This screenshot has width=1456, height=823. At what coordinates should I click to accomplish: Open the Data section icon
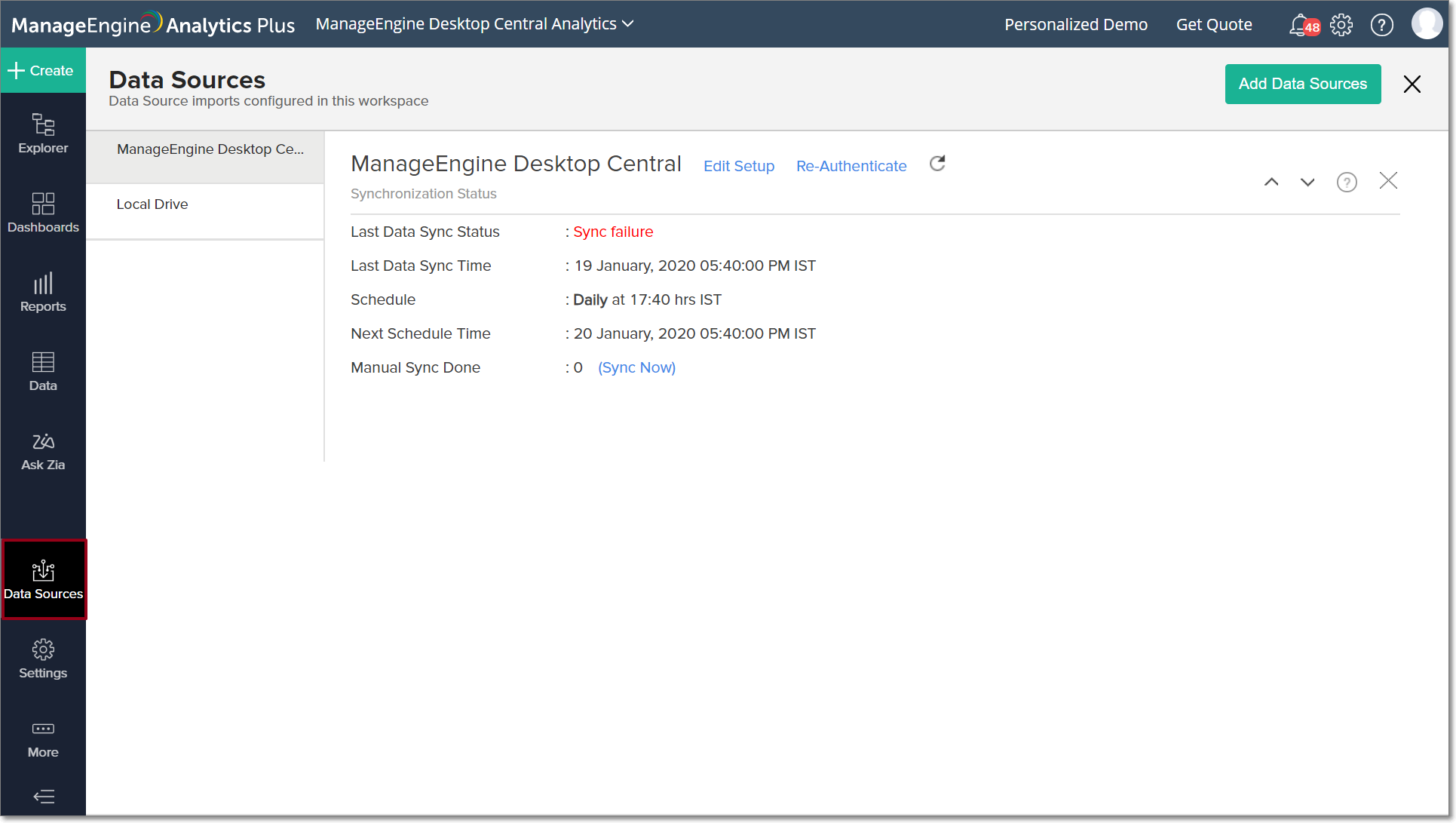(x=43, y=371)
